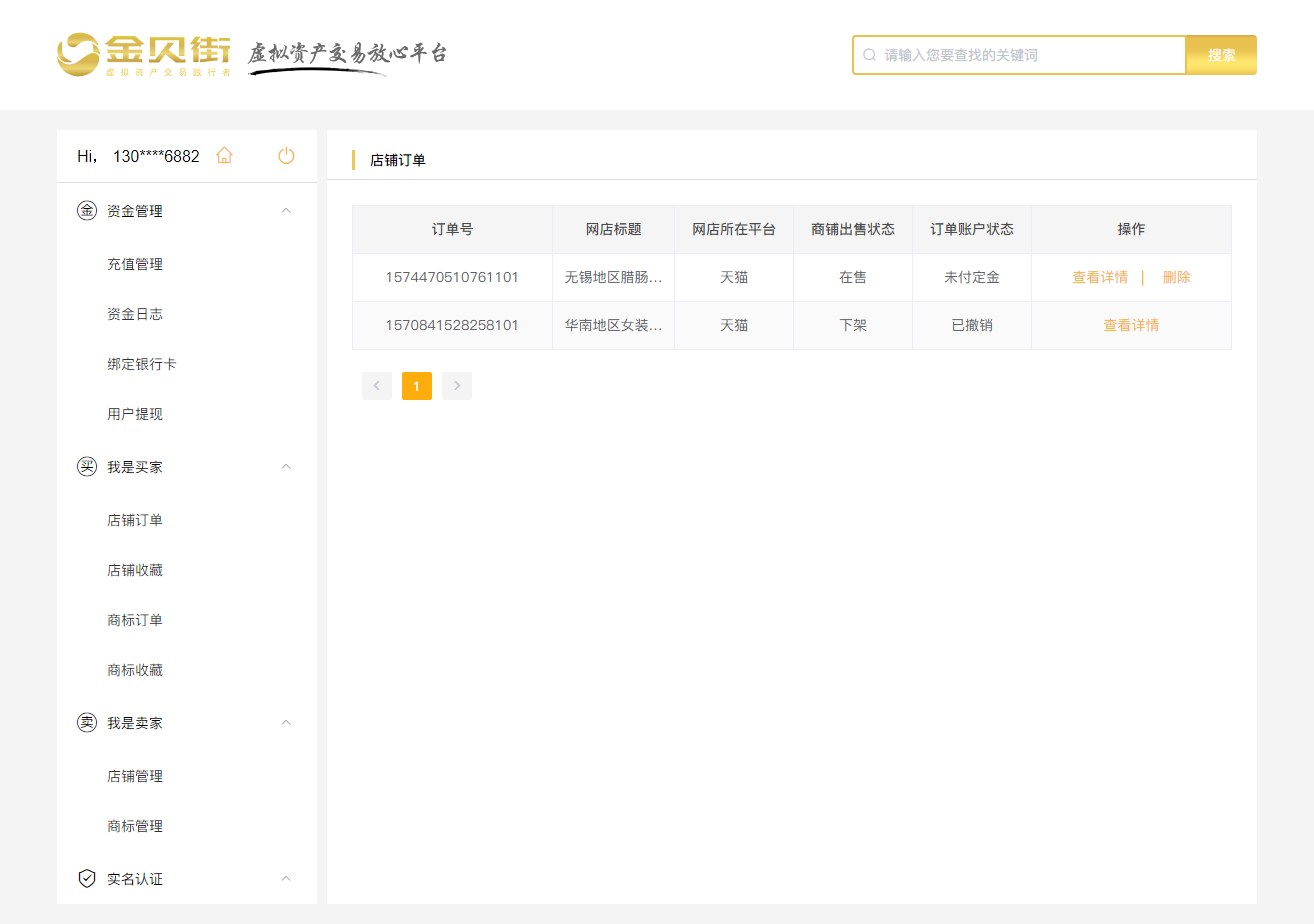
Task: Open 商标收藏 in sidebar
Action: click(x=135, y=670)
